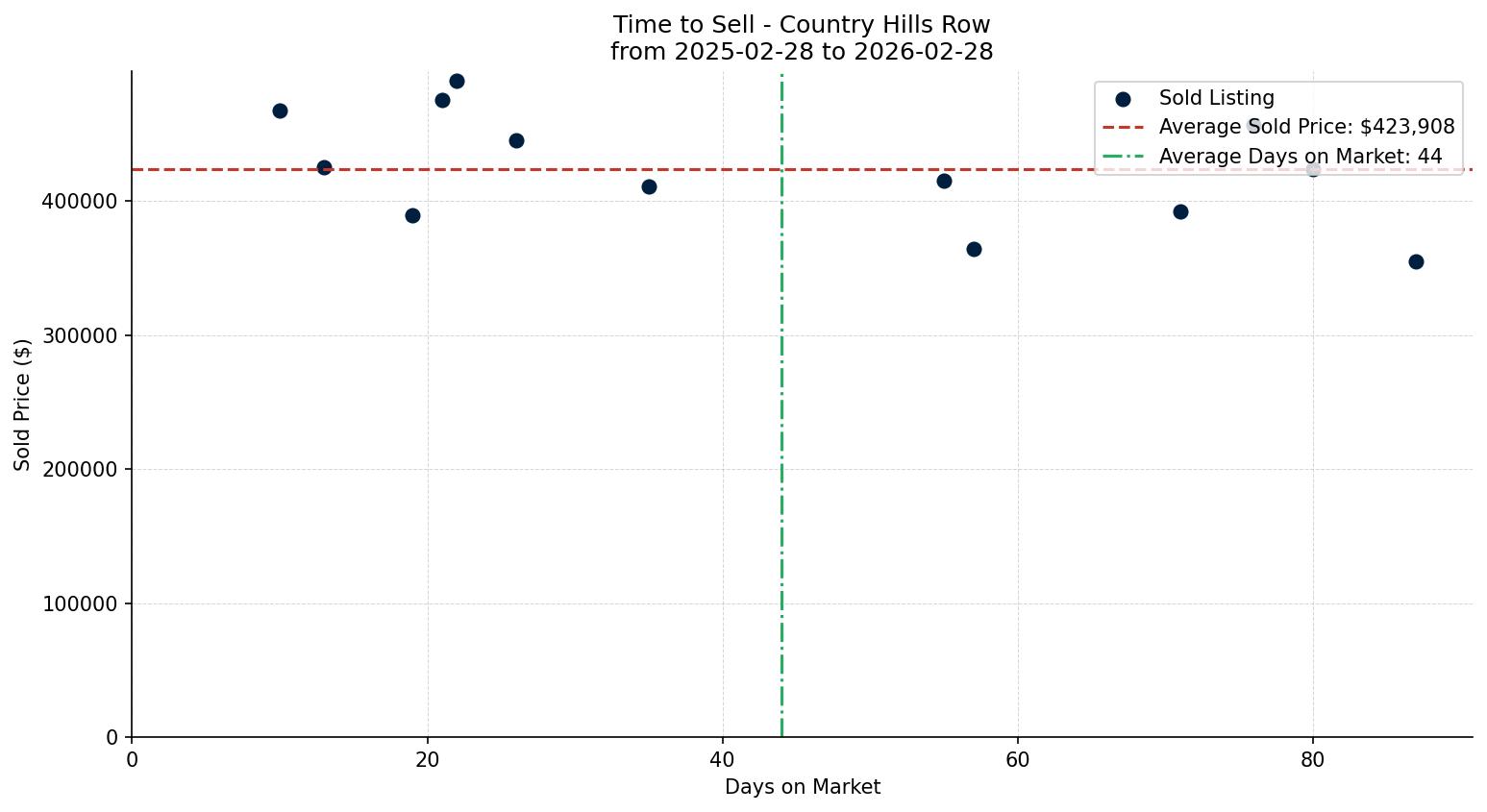Click the green dash-dot legend line sample
The image size is (1487, 812).
tap(1123, 157)
